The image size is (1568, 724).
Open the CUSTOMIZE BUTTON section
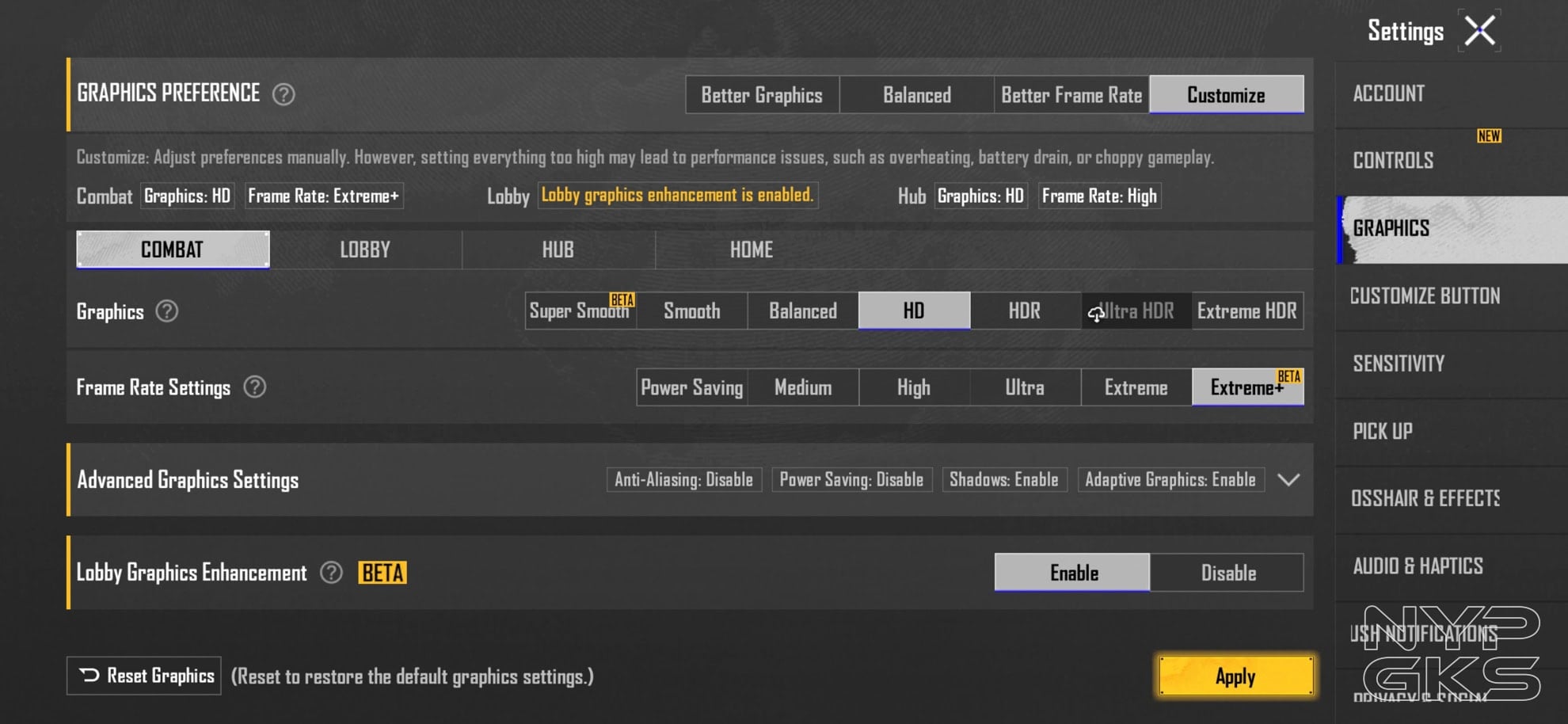(x=1451, y=296)
